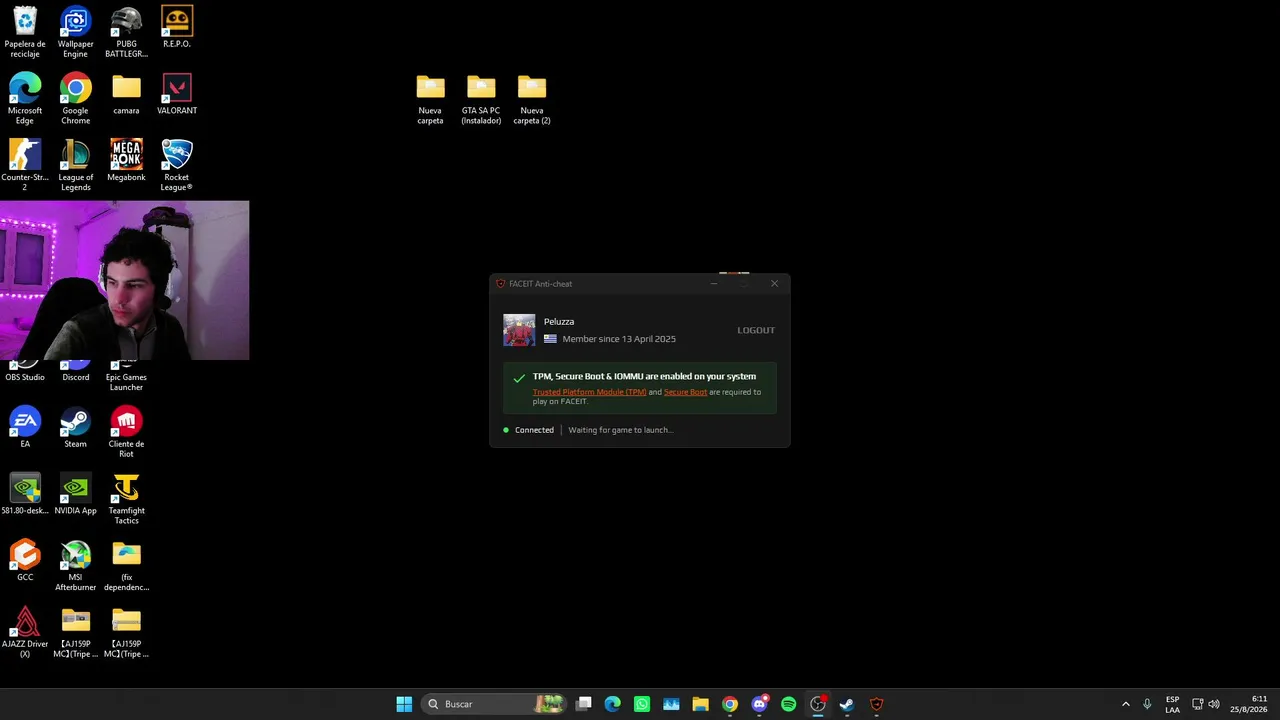Click the Connected status label
This screenshot has height=720, width=1280.
534,430
